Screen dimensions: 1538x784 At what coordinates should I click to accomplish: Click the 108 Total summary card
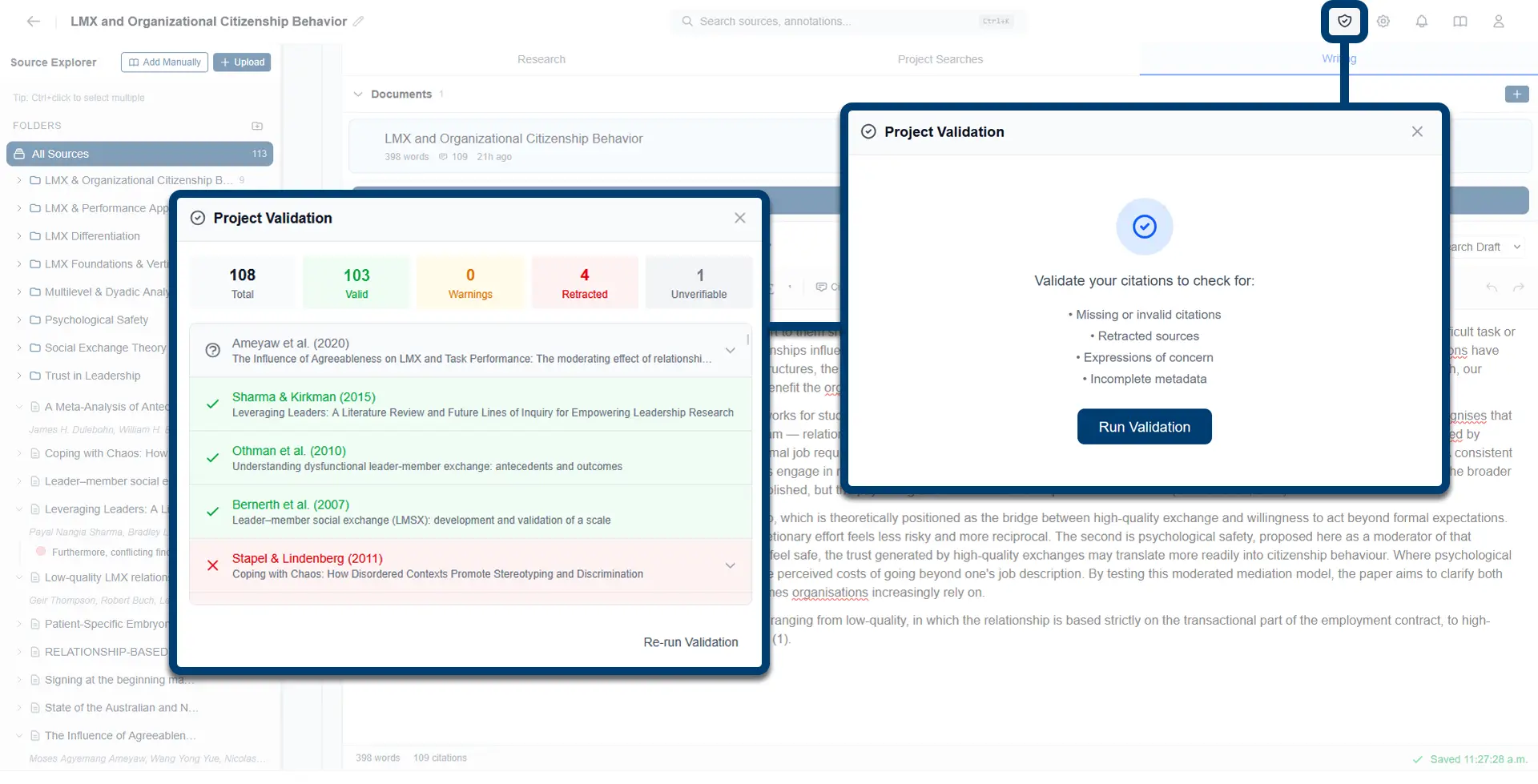pyautogui.click(x=243, y=283)
